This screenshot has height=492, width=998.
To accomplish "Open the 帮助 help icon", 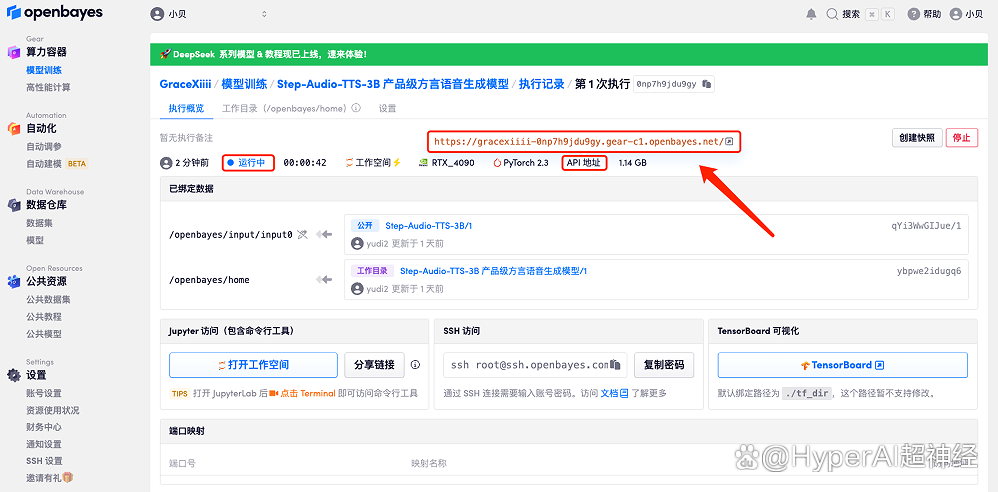I will (x=914, y=14).
